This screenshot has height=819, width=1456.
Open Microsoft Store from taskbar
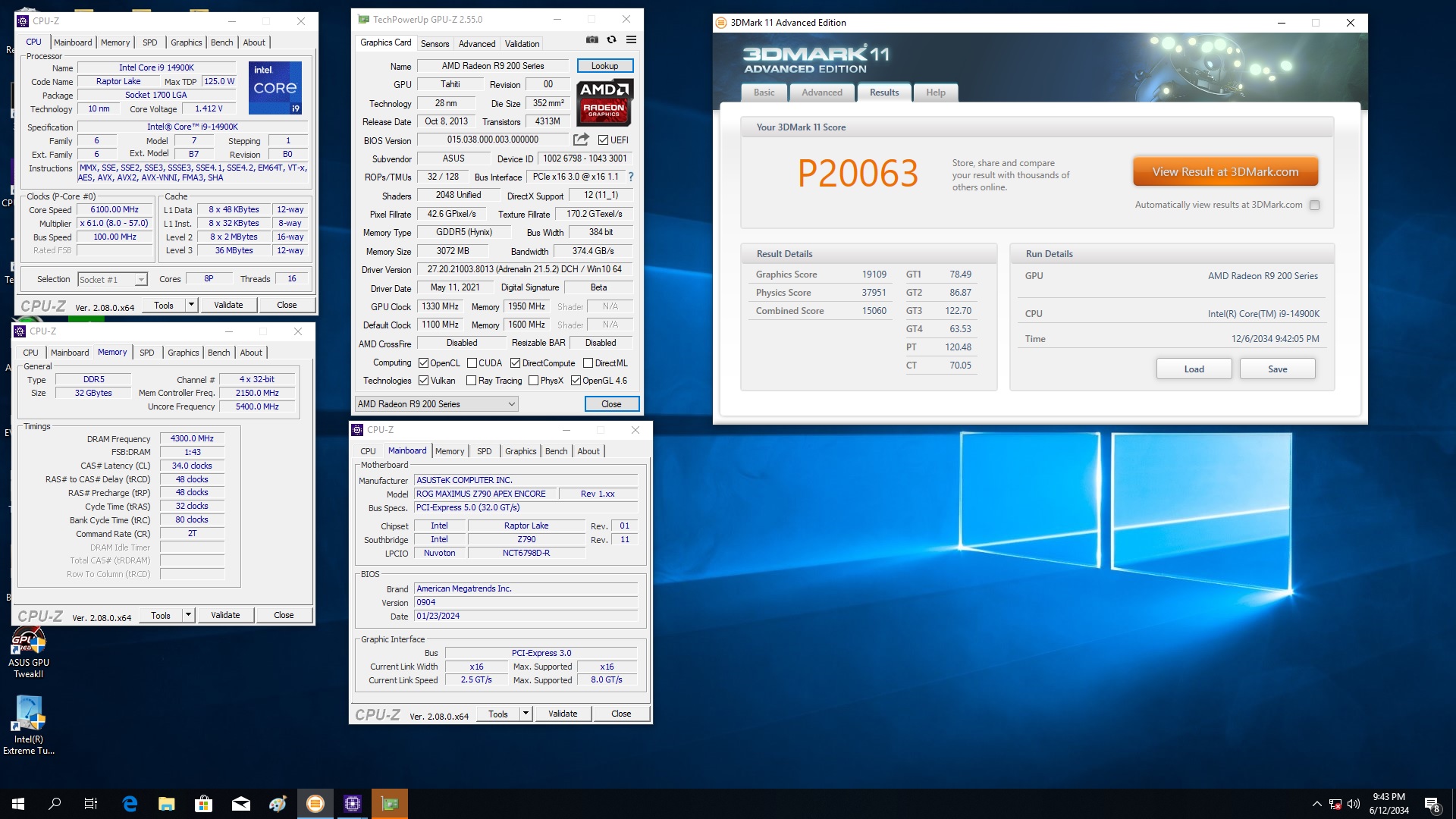click(203, 804)
